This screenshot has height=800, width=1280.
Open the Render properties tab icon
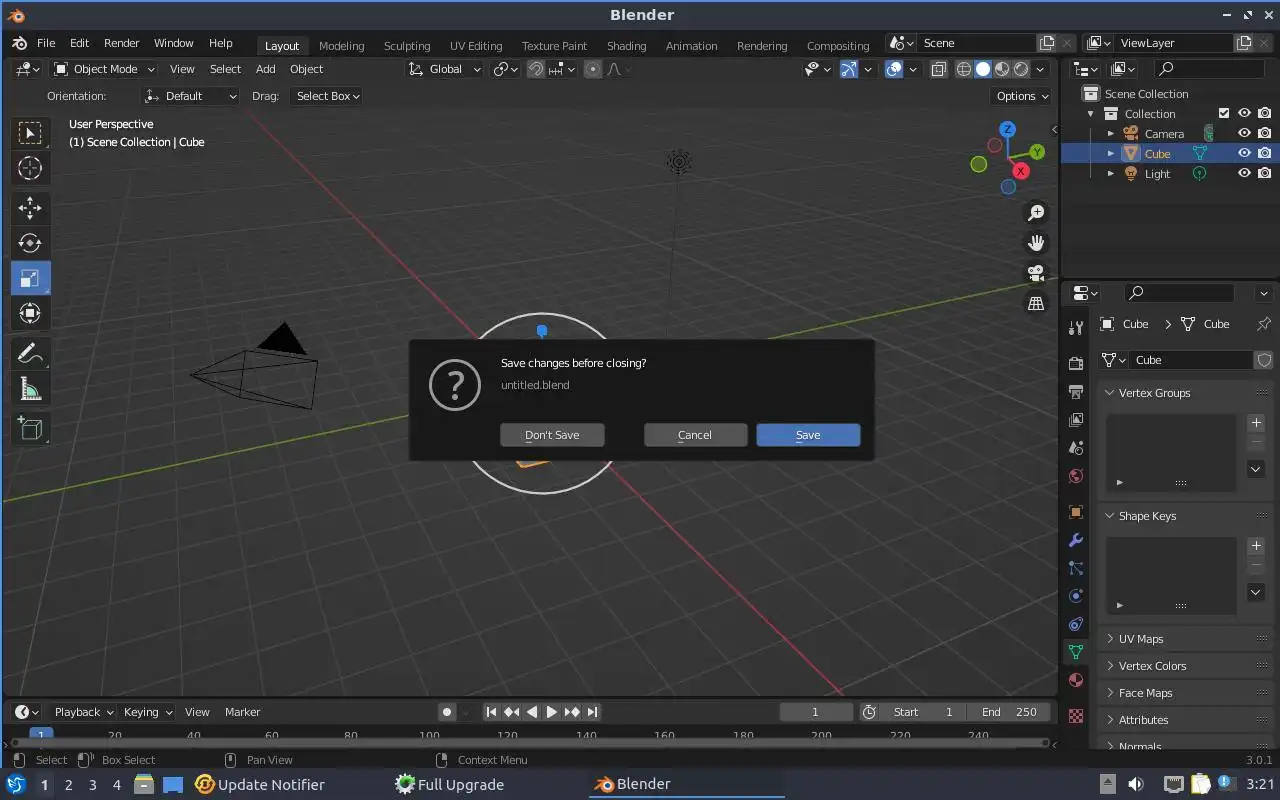click(1076, 363)
